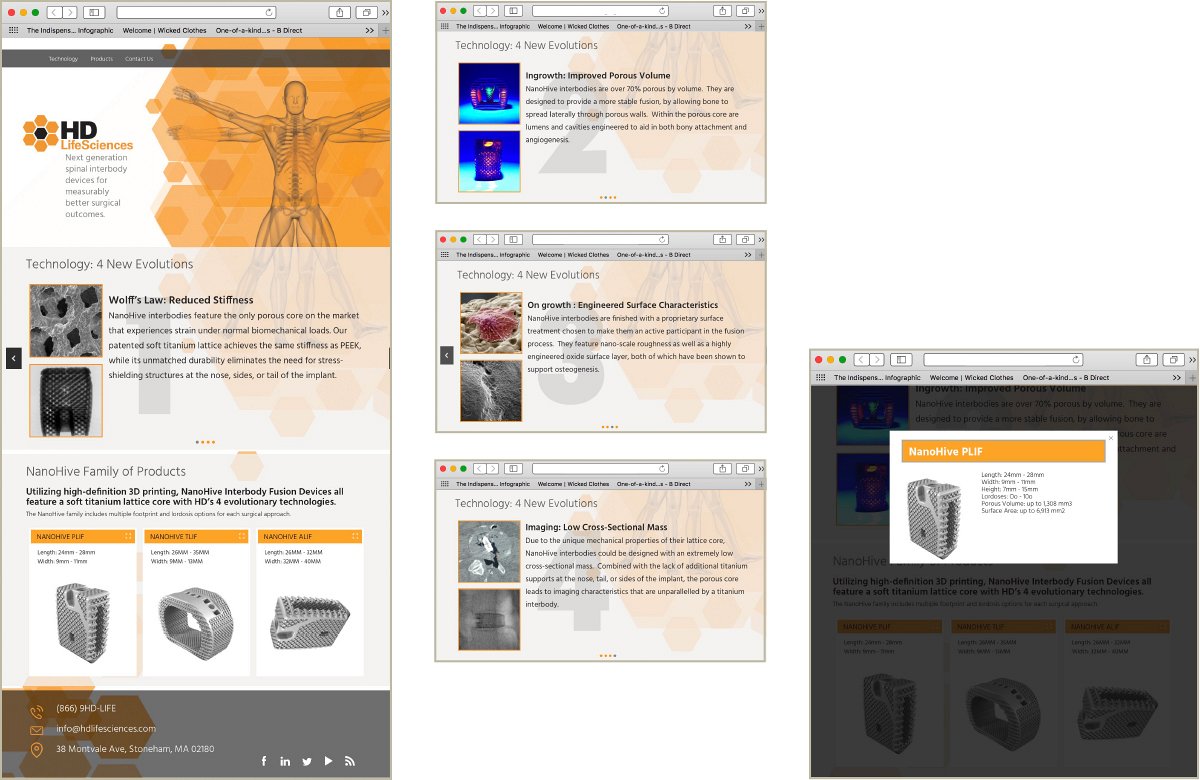Open the Products item in the site navigation

click(101, 59)
